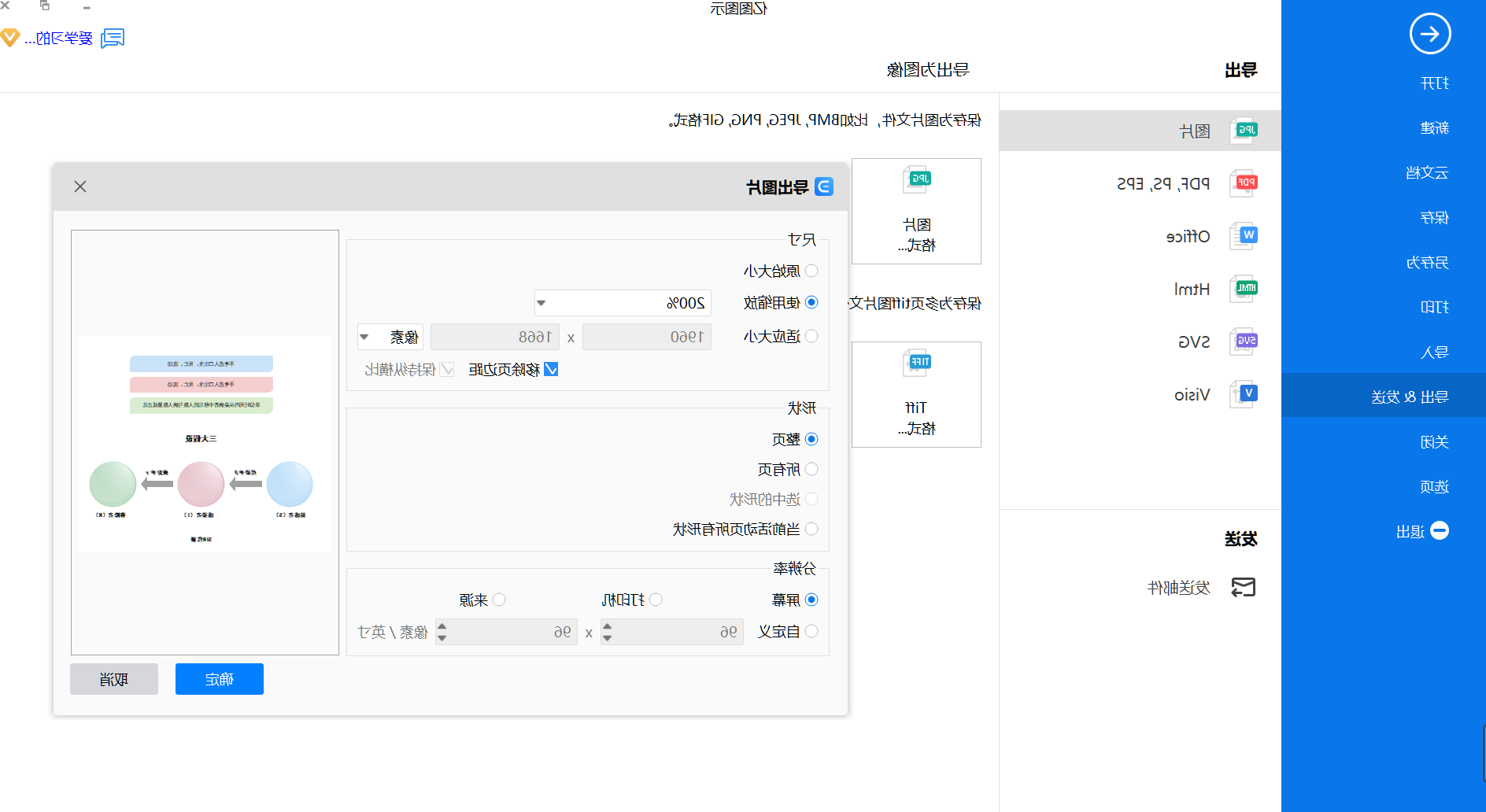Select the PDF, PS, EPS export icon
Viewport: 1486px width, 812px height.
pyautogui.click(x=1244, y=183)
